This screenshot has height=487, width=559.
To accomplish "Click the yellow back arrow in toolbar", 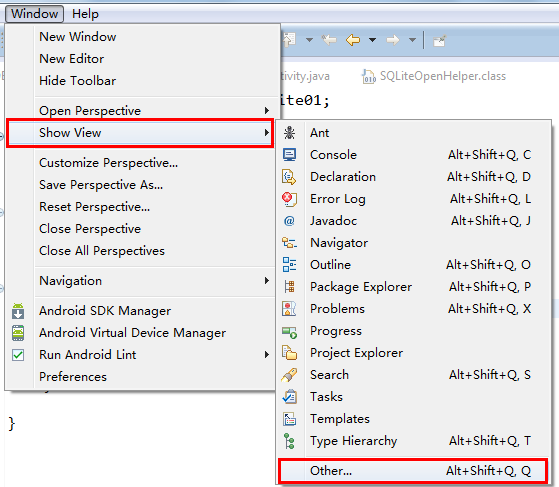I will [x=353, y=40].
